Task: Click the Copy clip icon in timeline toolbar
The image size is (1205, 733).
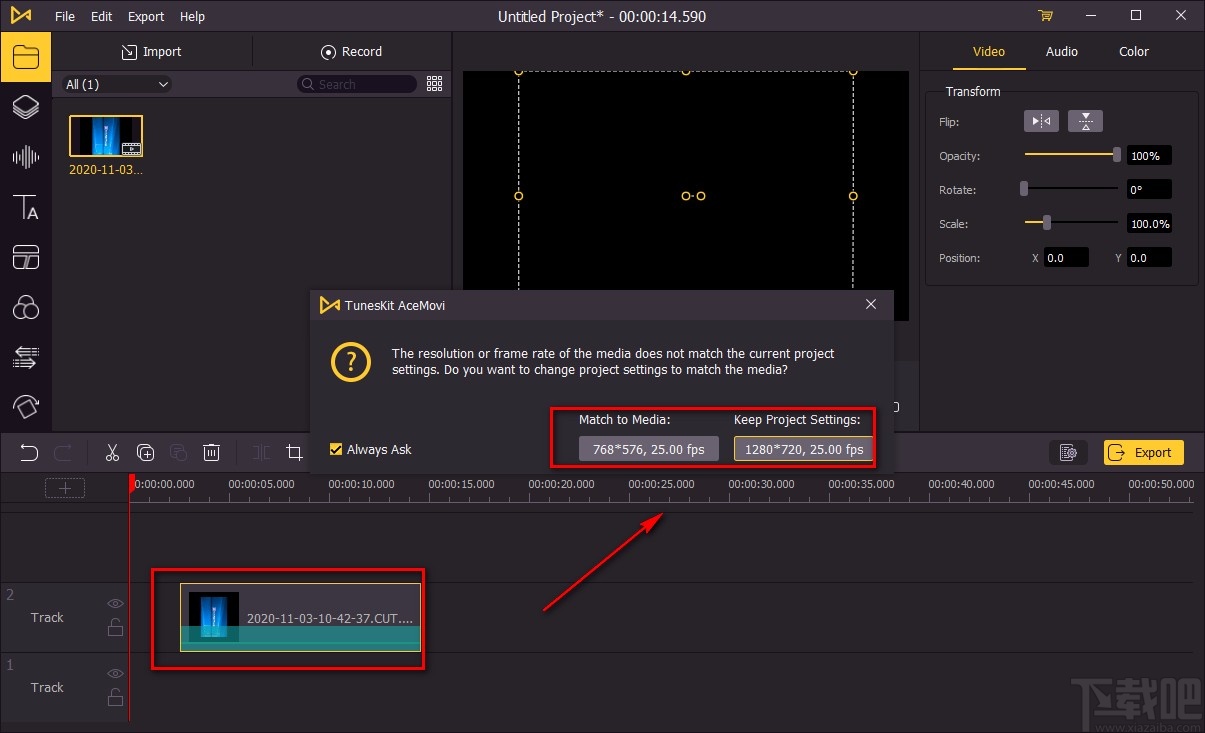Action: [x=145, y=452]
